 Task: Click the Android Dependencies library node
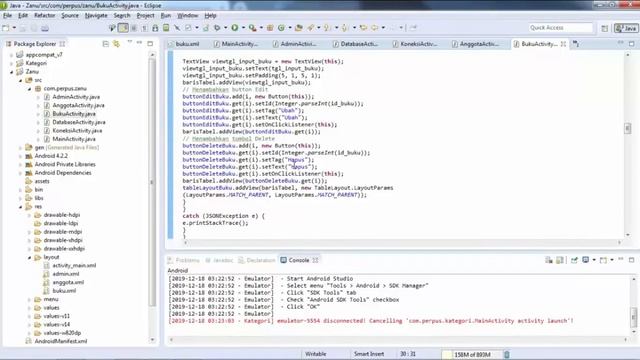[x=63, y=173]
